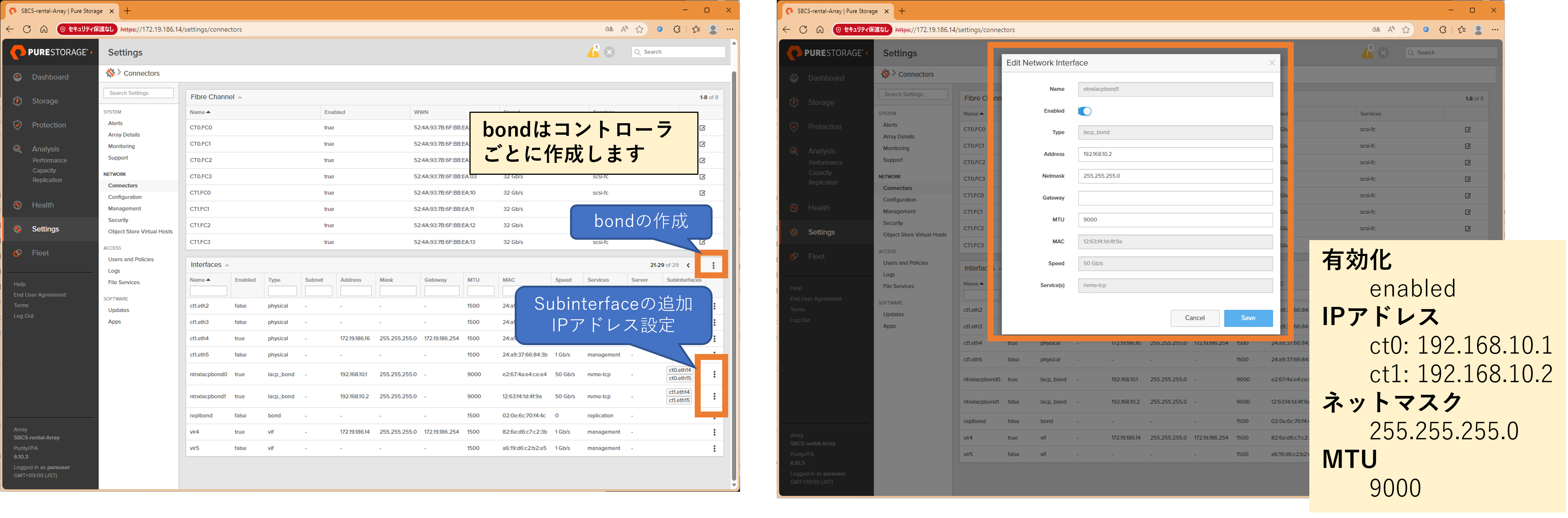
Task: Close Edit Network Interface dialog with X
Action: point(1271,63)
